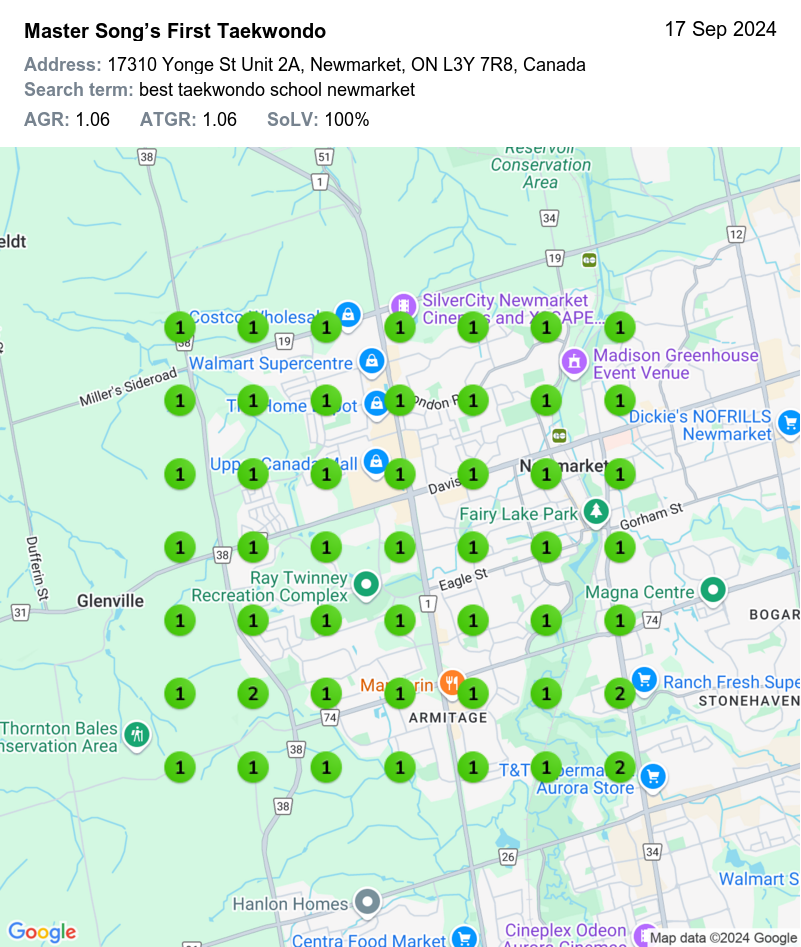Click rank 1 marker over Upper Canada Mall label

click(253, 474)
